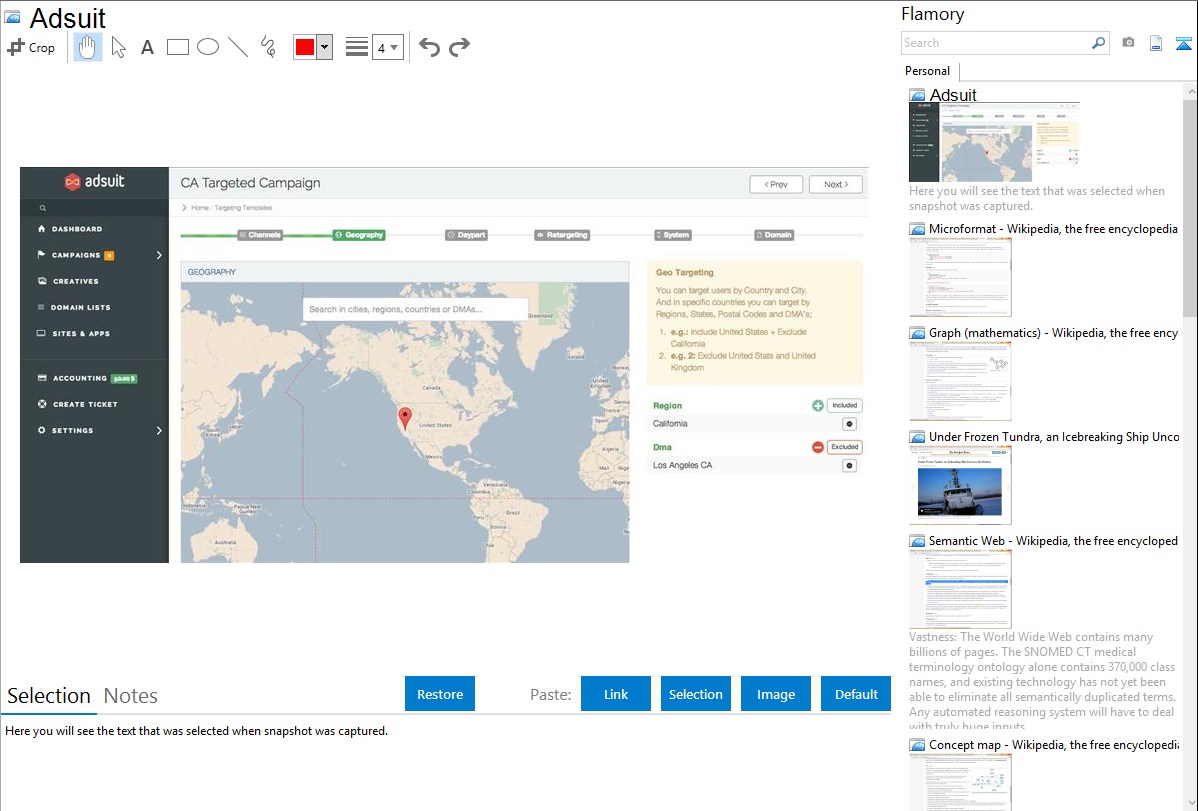
Task: Click the snapshot list scrollbar up arrow
Action: point(1190,91)
